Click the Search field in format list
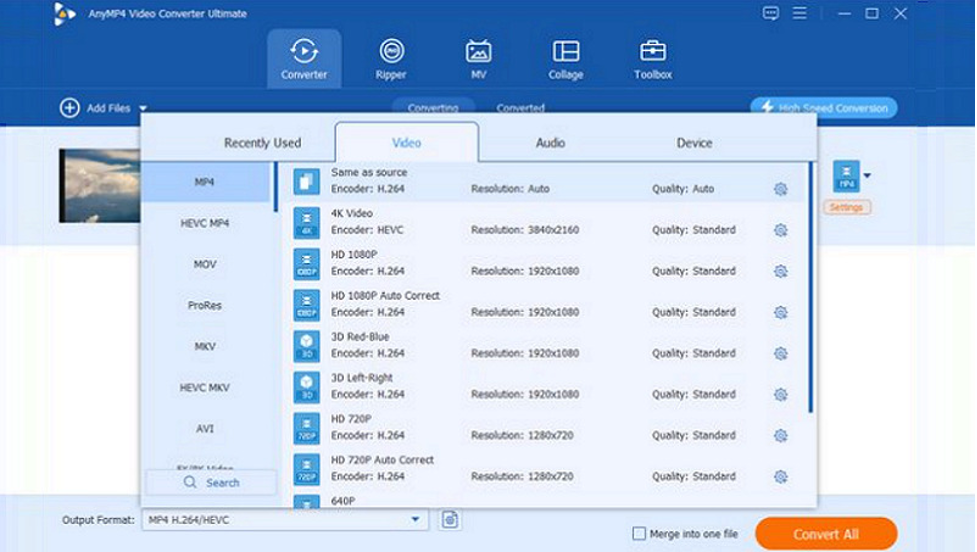The height and width of the screenshot is (552, 977). pyautogui.click(x=211, y=482)
